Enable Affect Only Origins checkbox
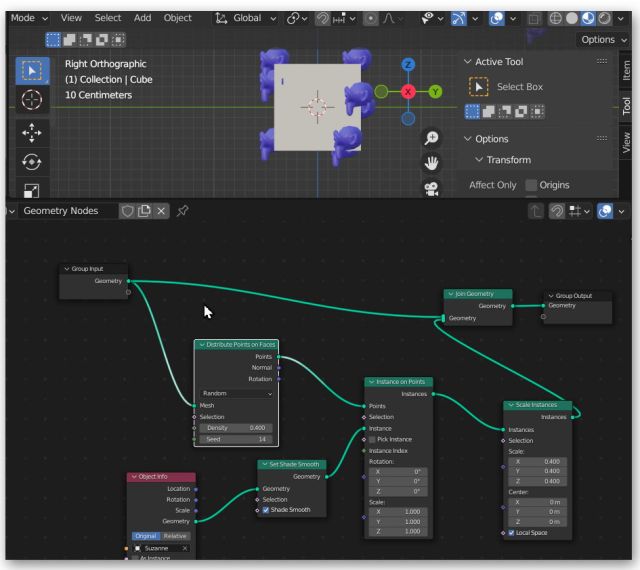The height and width of the screenshot is (570, 640). click(x=531, y=185)
